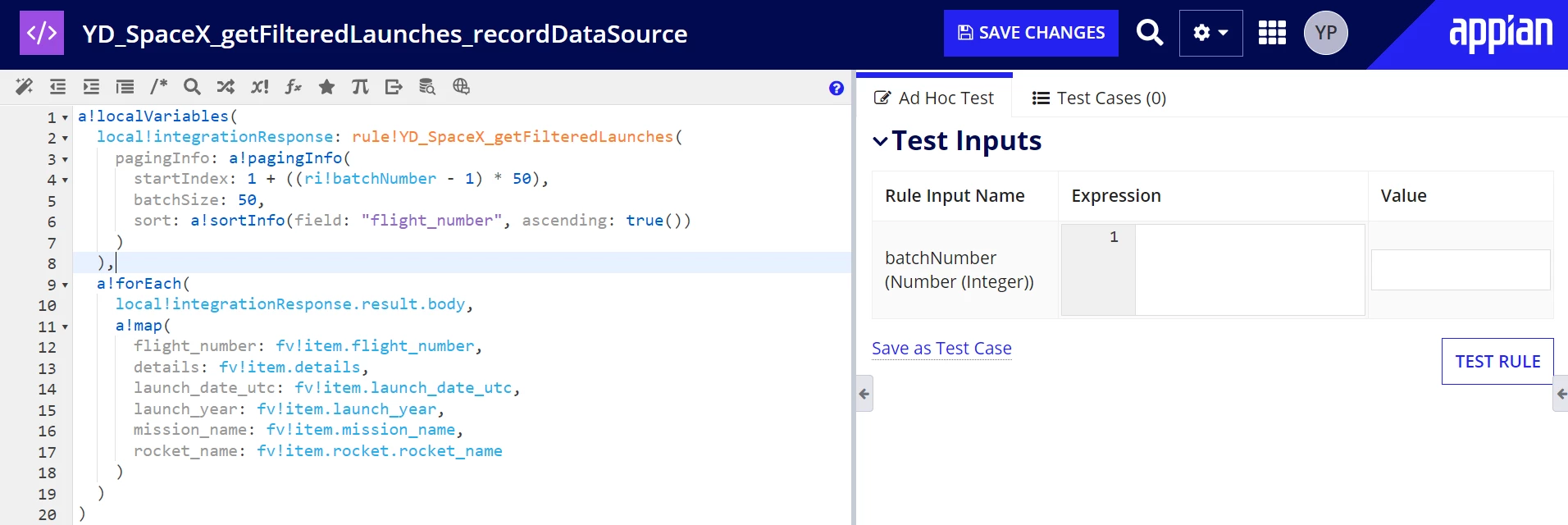This screenshot has width=1568, height=525.
Task: Open editor help question mark icon
Action: tap(836, 88)
